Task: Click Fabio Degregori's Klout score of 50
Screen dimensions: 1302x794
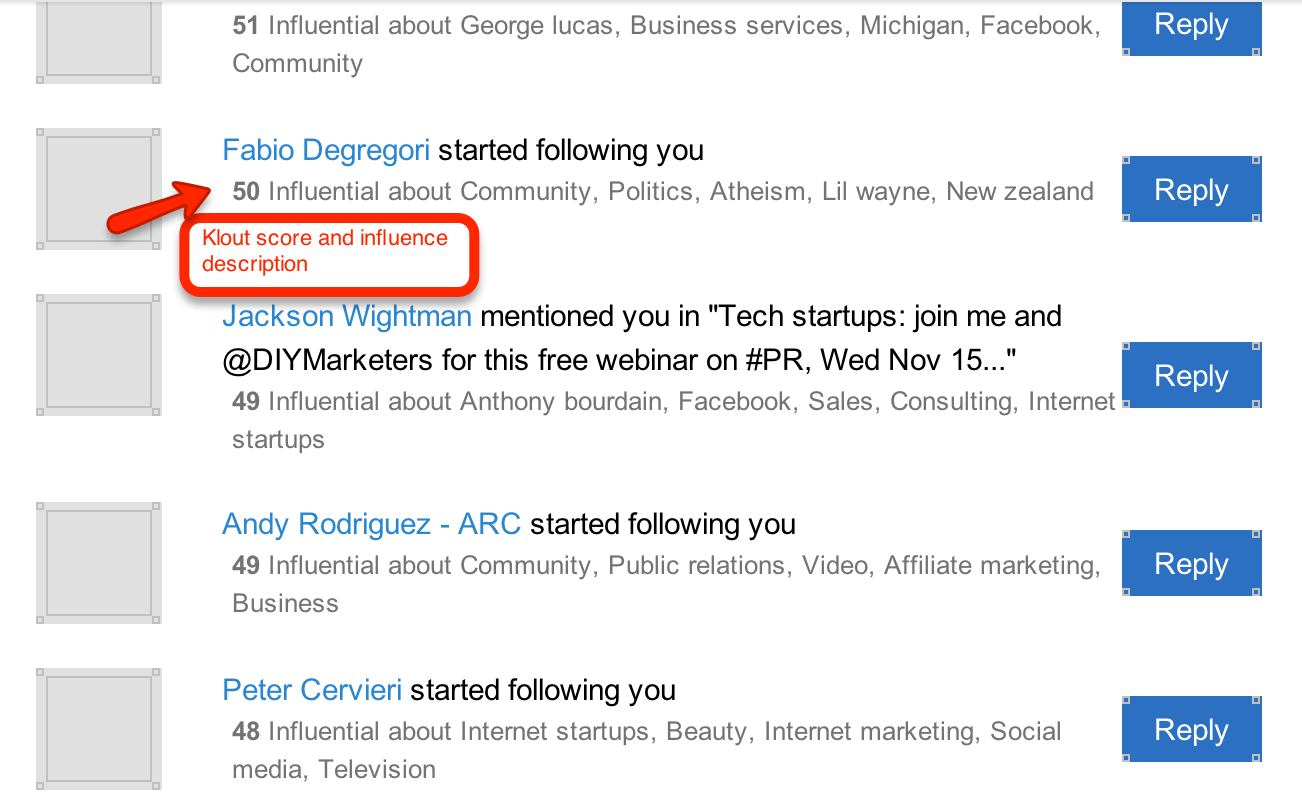Action: tap(246, 191)
